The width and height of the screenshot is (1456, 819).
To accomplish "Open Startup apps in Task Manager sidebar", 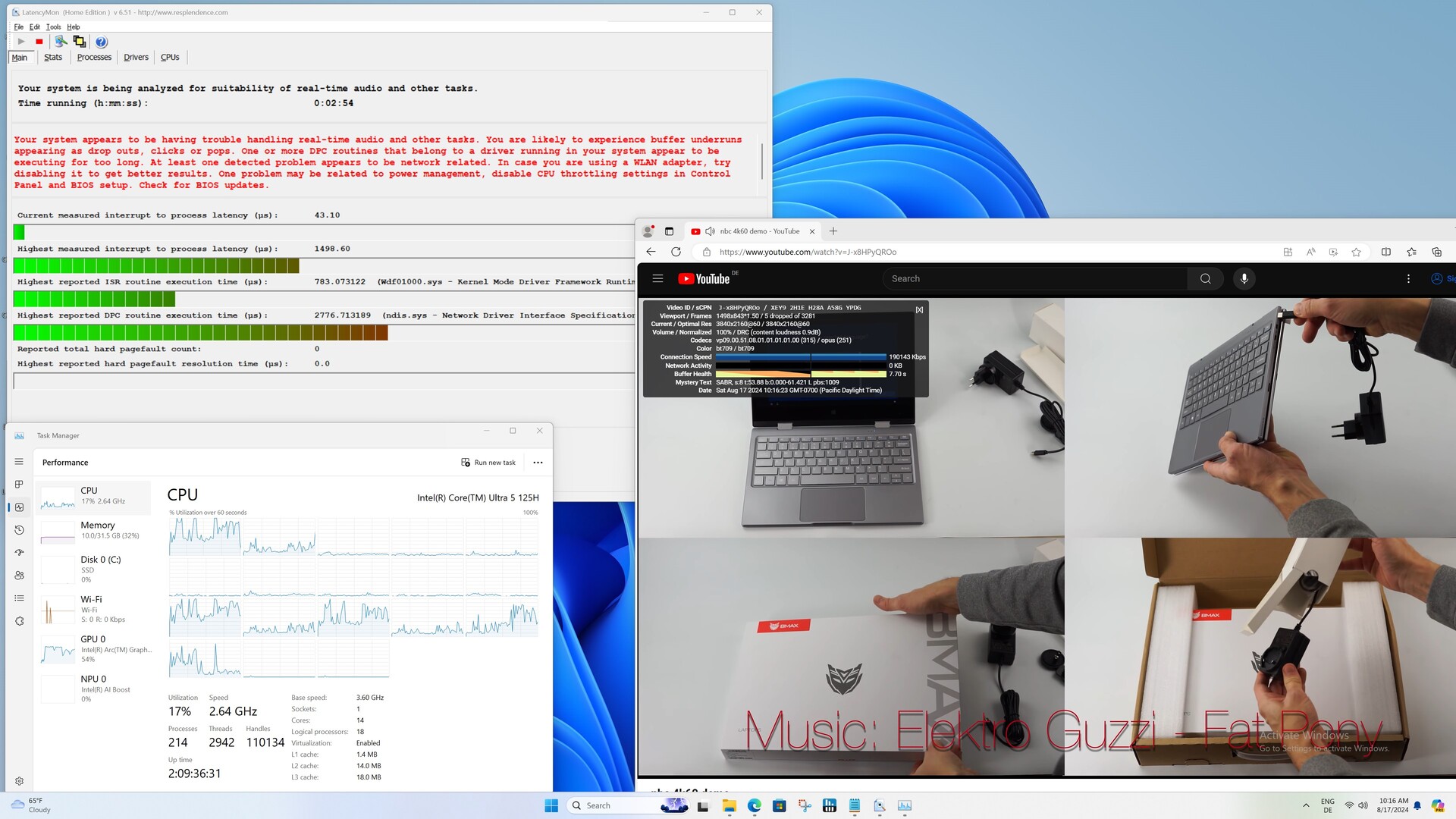I will (19, 553).
